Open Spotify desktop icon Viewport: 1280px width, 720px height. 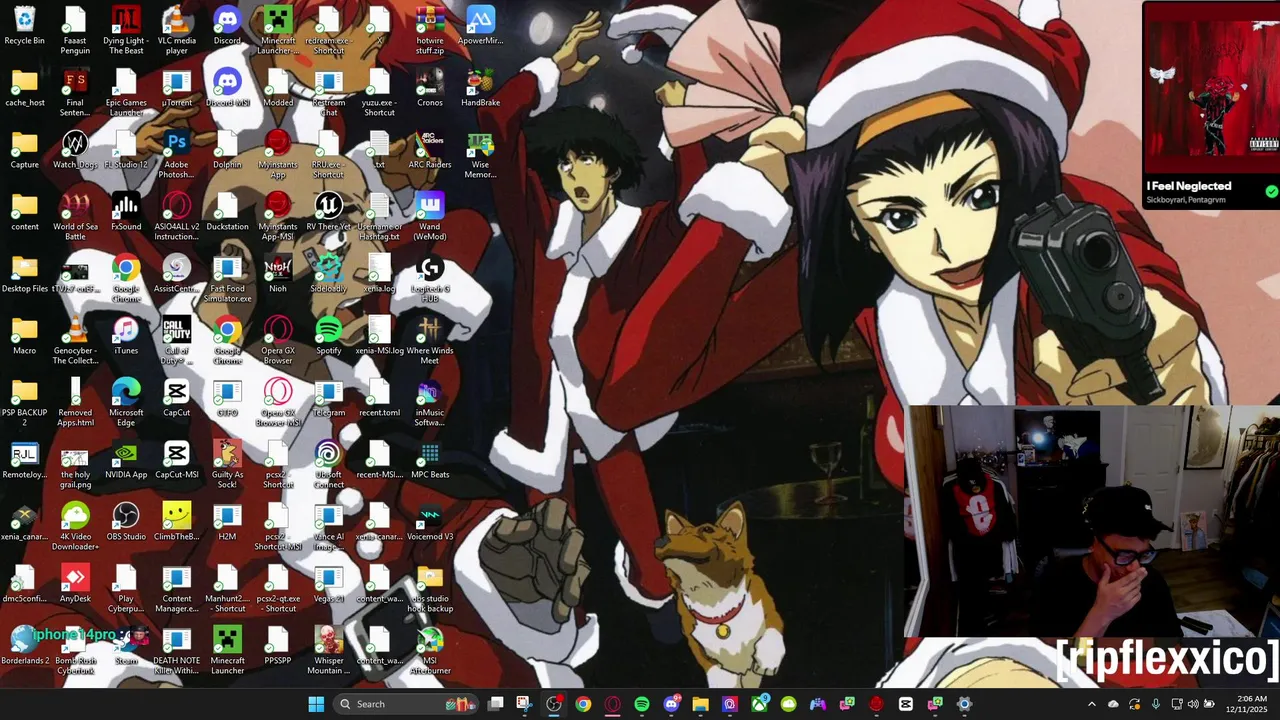pyautogui.click(x=328, y=336)
